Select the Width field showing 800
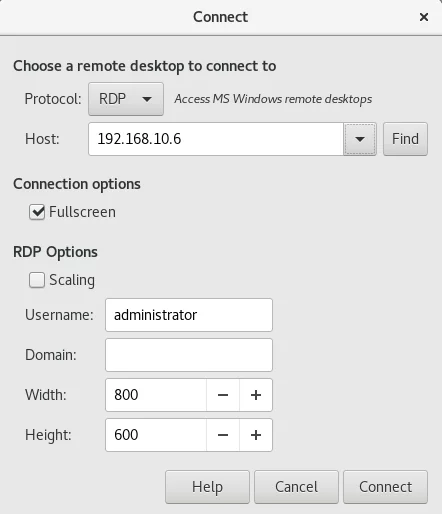 point(156,395)
